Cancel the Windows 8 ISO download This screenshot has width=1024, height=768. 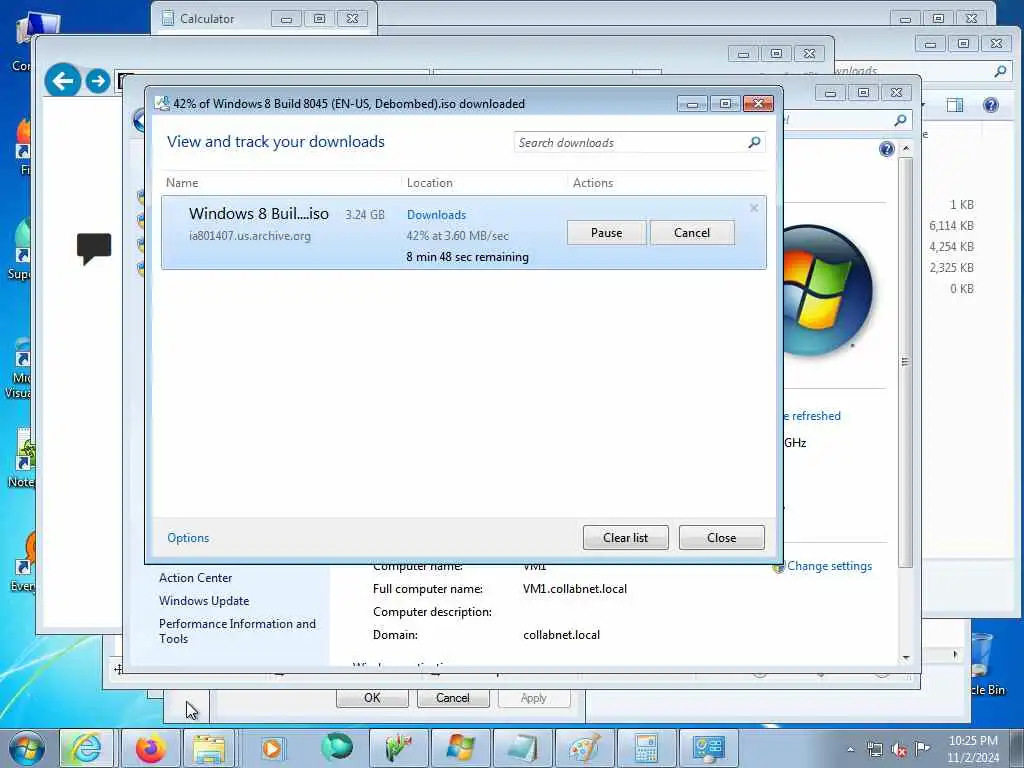tap(692, 233)
